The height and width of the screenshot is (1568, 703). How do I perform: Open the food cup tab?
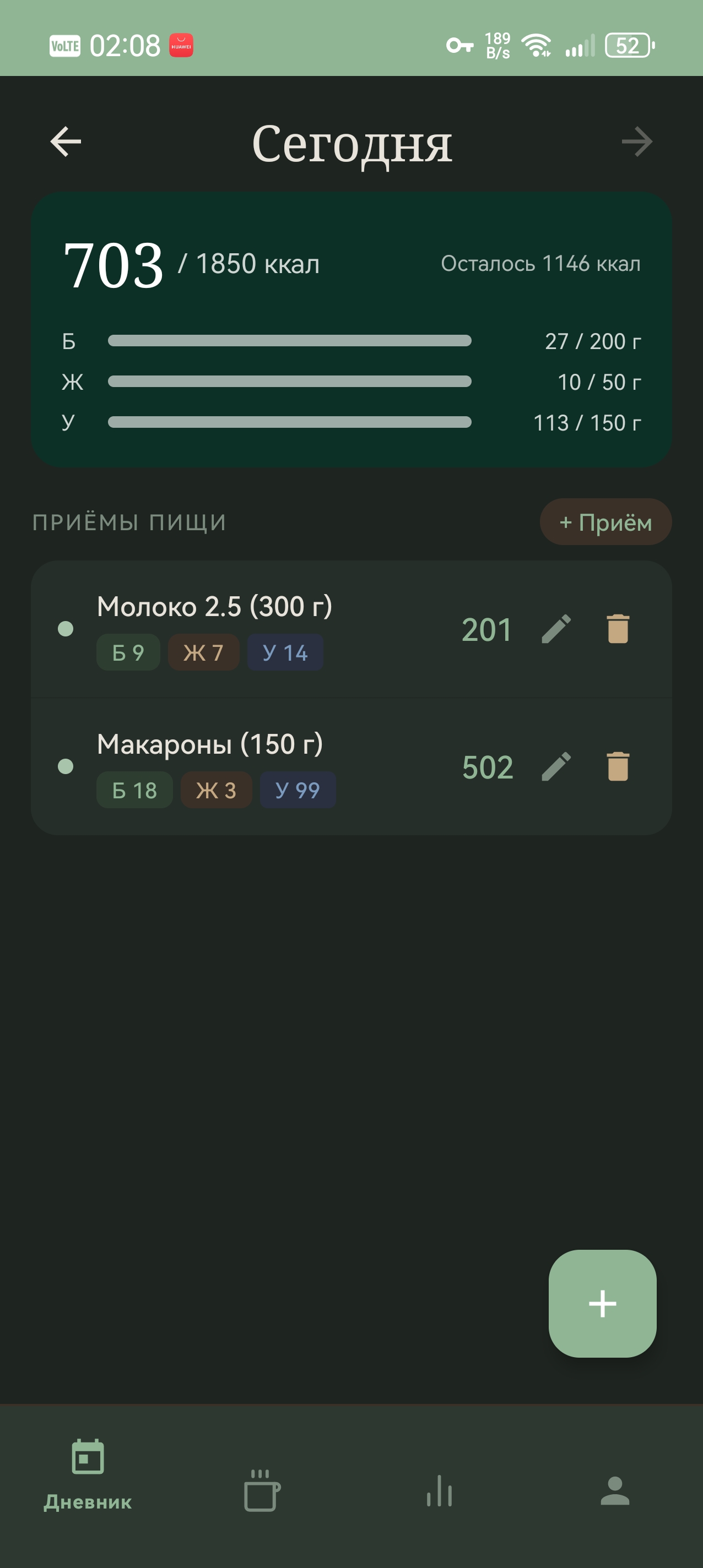[x=263, y=1491]
